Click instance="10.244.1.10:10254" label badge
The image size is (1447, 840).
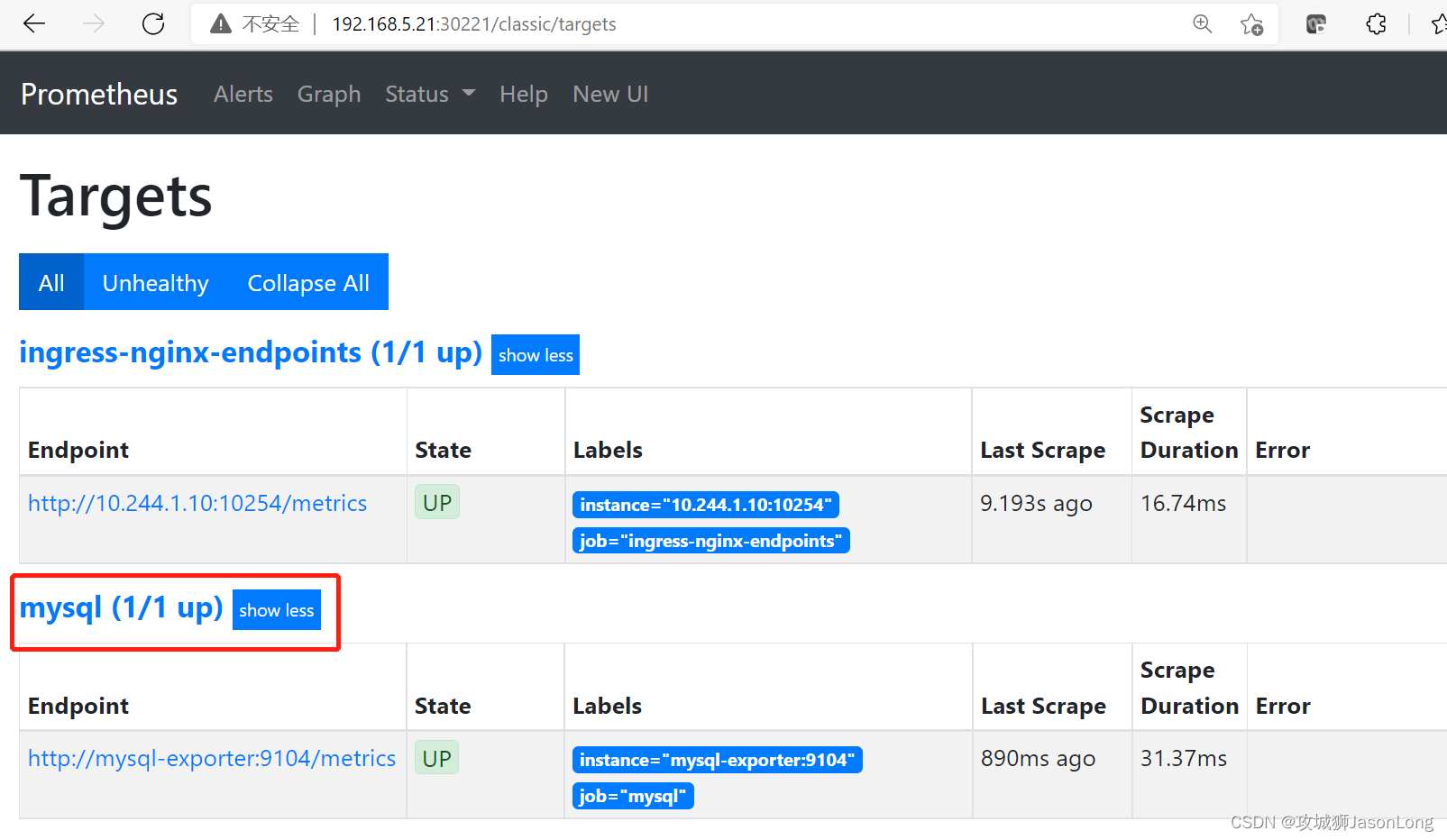click(x=706, y=505)
